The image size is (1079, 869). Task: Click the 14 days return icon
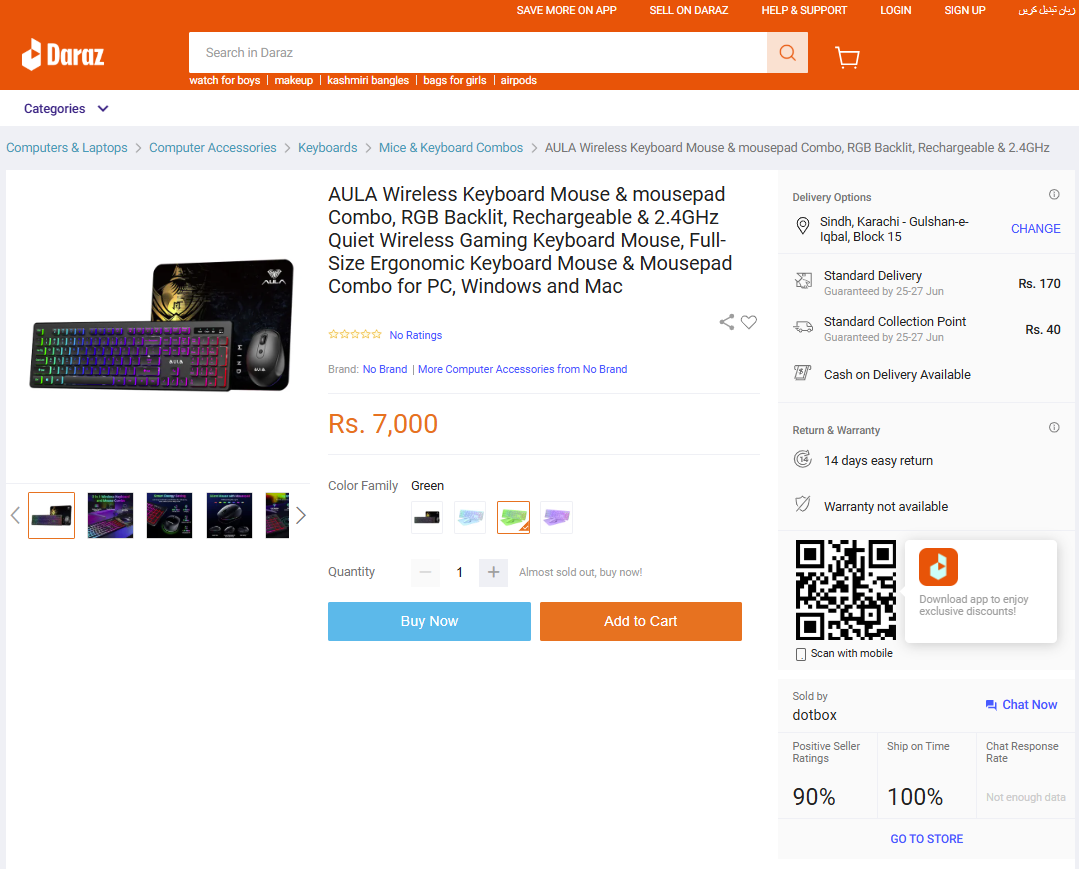tap(802, 459)
